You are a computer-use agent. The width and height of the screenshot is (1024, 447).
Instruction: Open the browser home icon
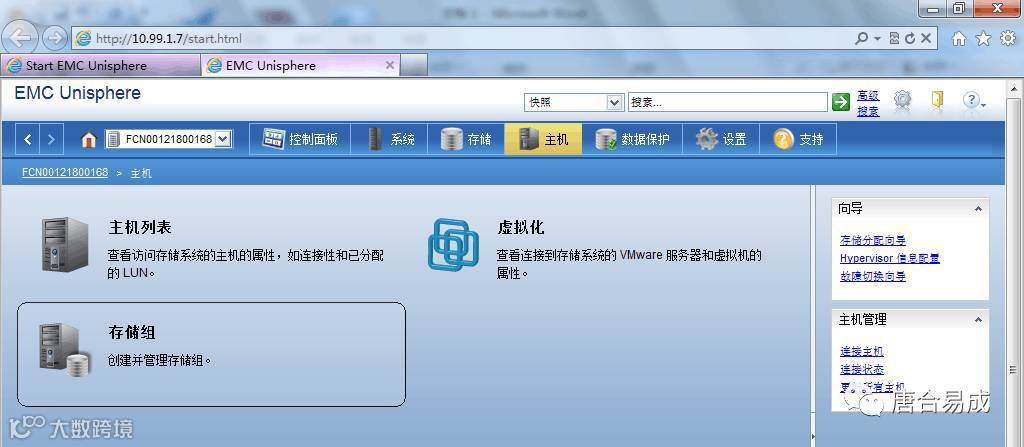[958, 39]
